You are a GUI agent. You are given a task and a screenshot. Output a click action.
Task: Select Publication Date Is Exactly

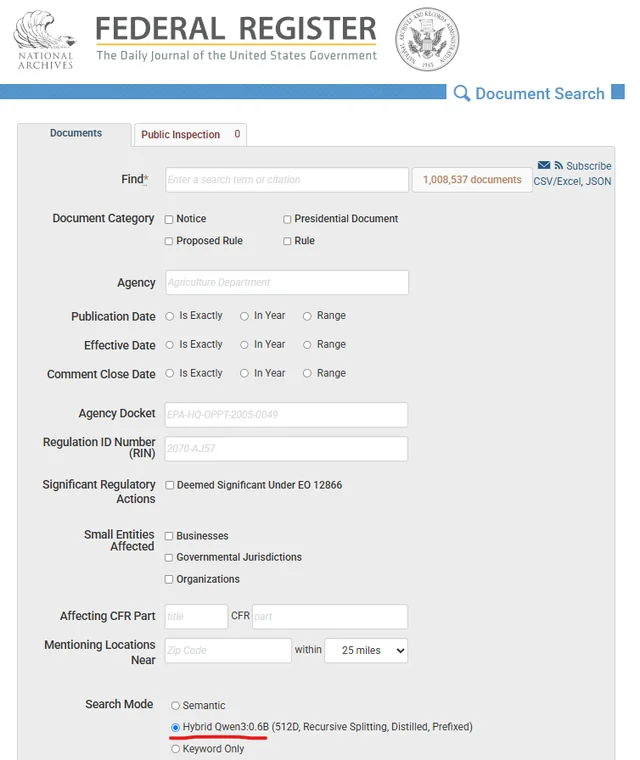(170, 317)
